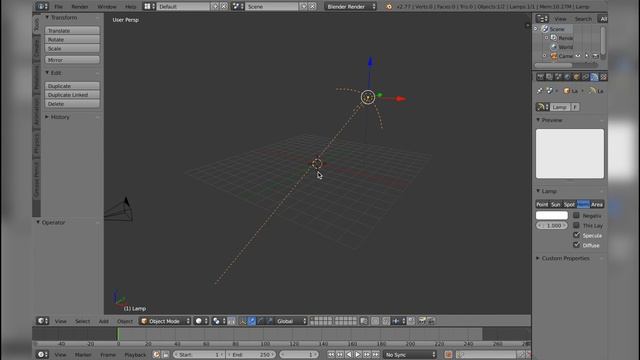Click the Start frame field
Screen dimensions: 640x360
[x=199, y=355]
